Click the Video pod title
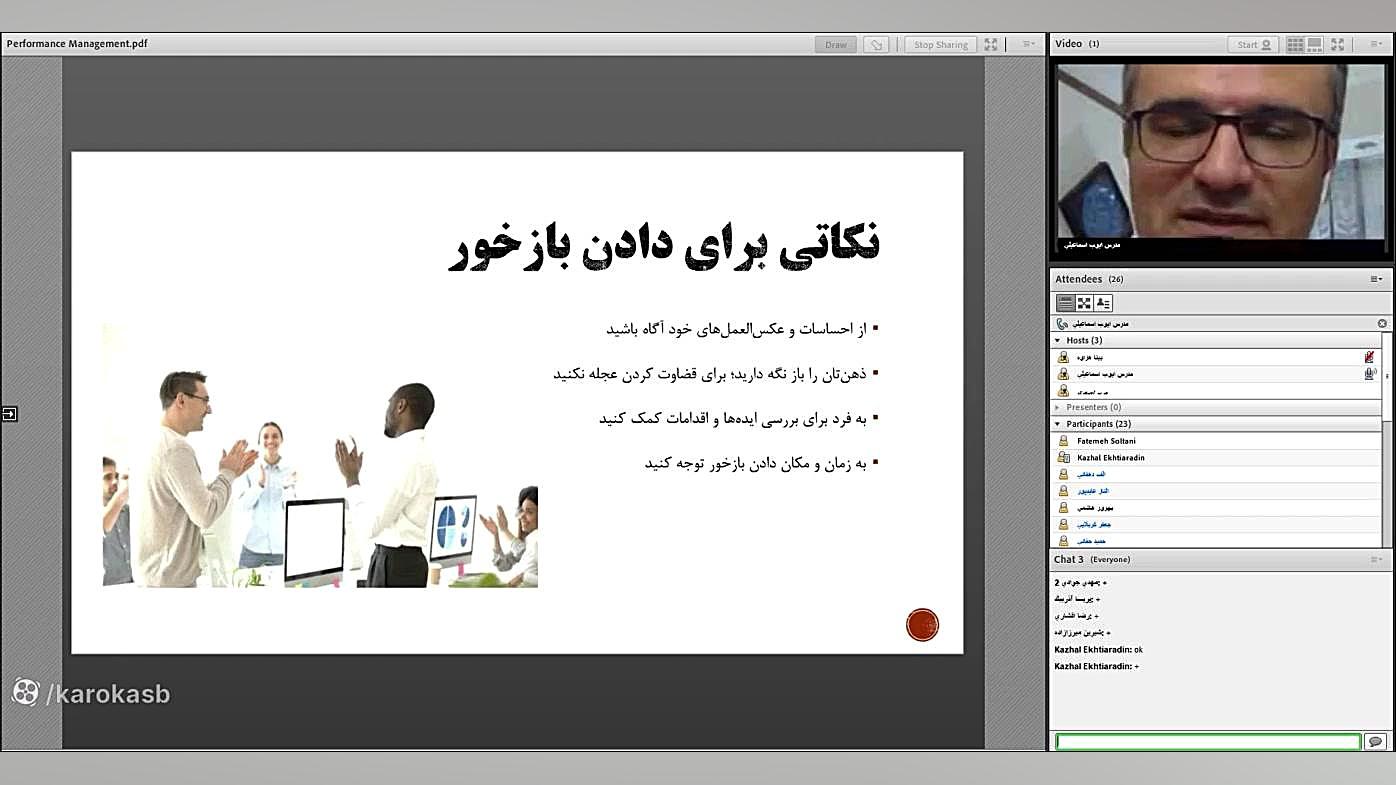Viewport: 1396px width, 785px height. point(1068,44)
